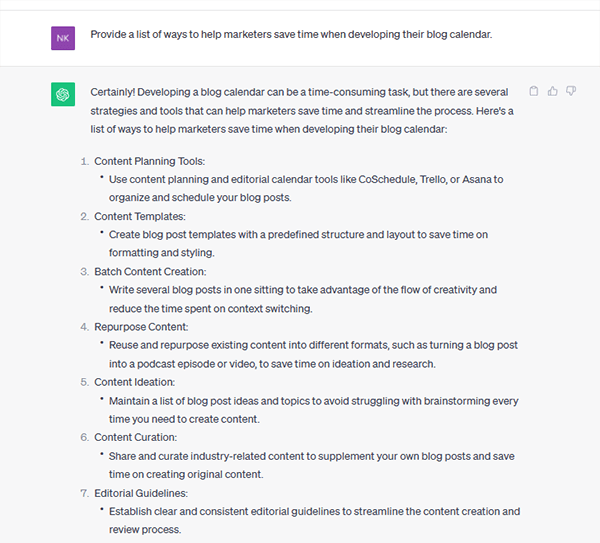This screenshot has width=600, height=543.
Task: Click the user prompt about blog calendar
Action: click(x=291, y=34)
